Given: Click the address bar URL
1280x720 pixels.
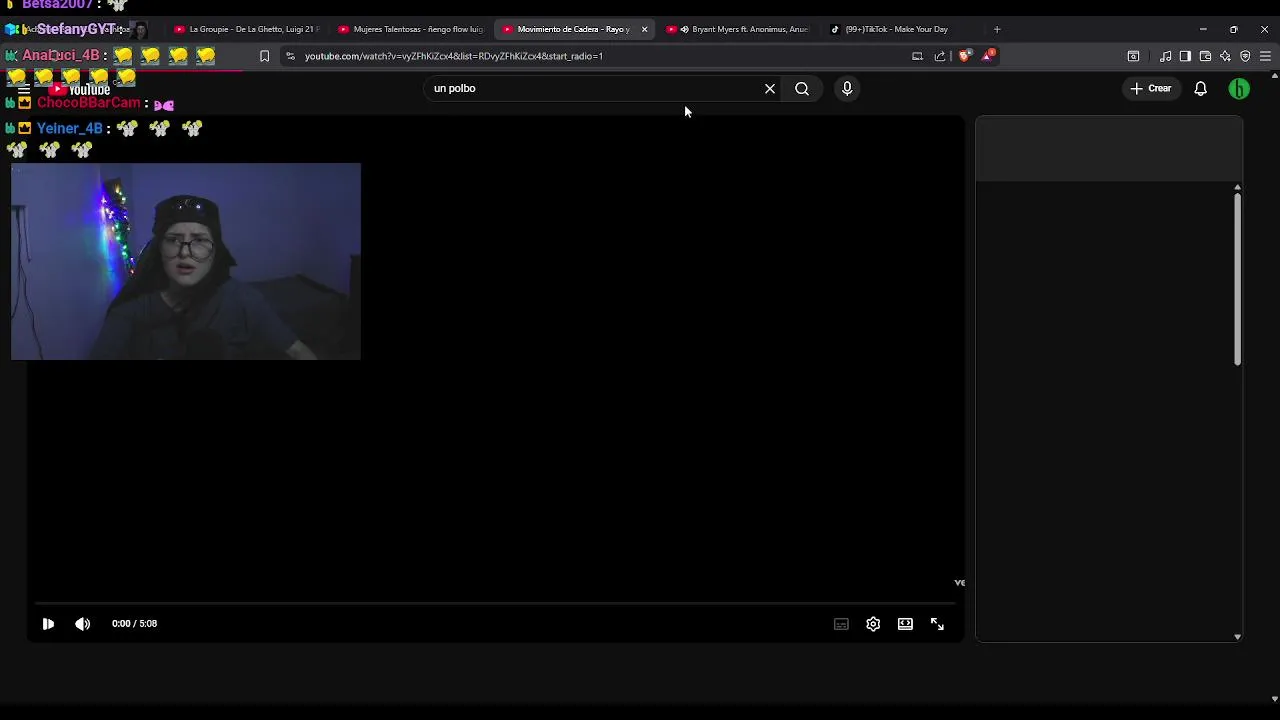Looking at the screenshot, I should 453,56.
